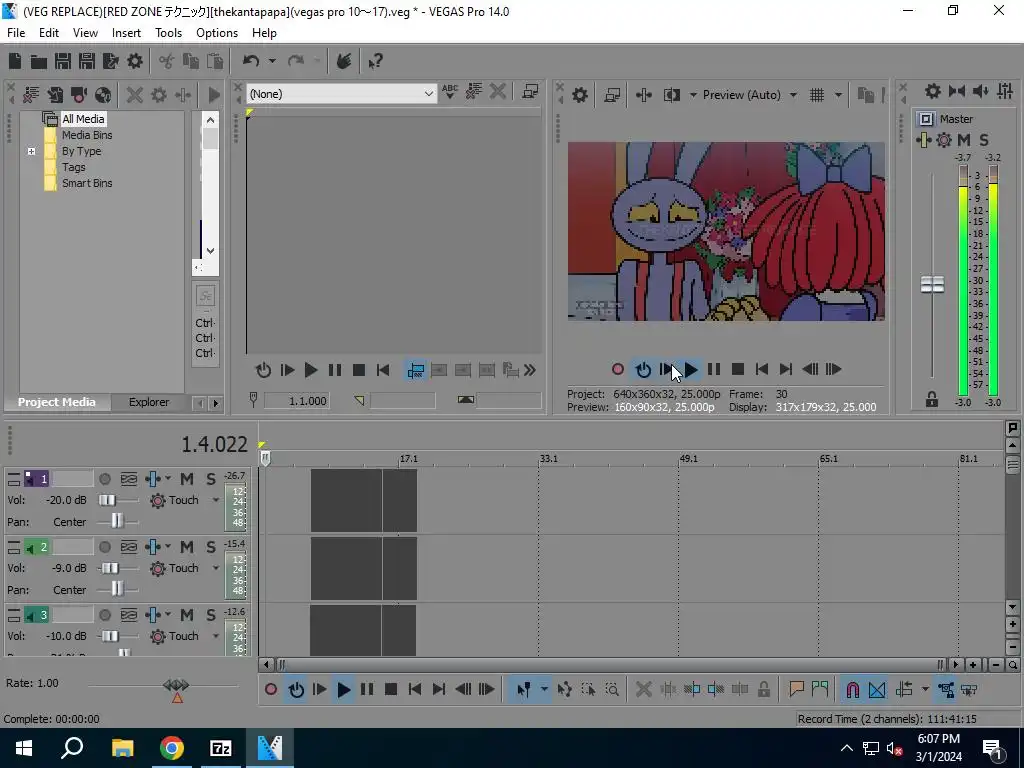Open track 2 Touch automation dropdown

216,568
